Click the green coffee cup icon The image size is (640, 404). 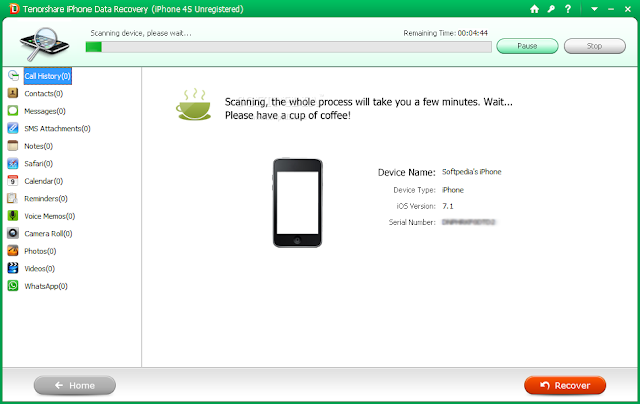point(193,104)
